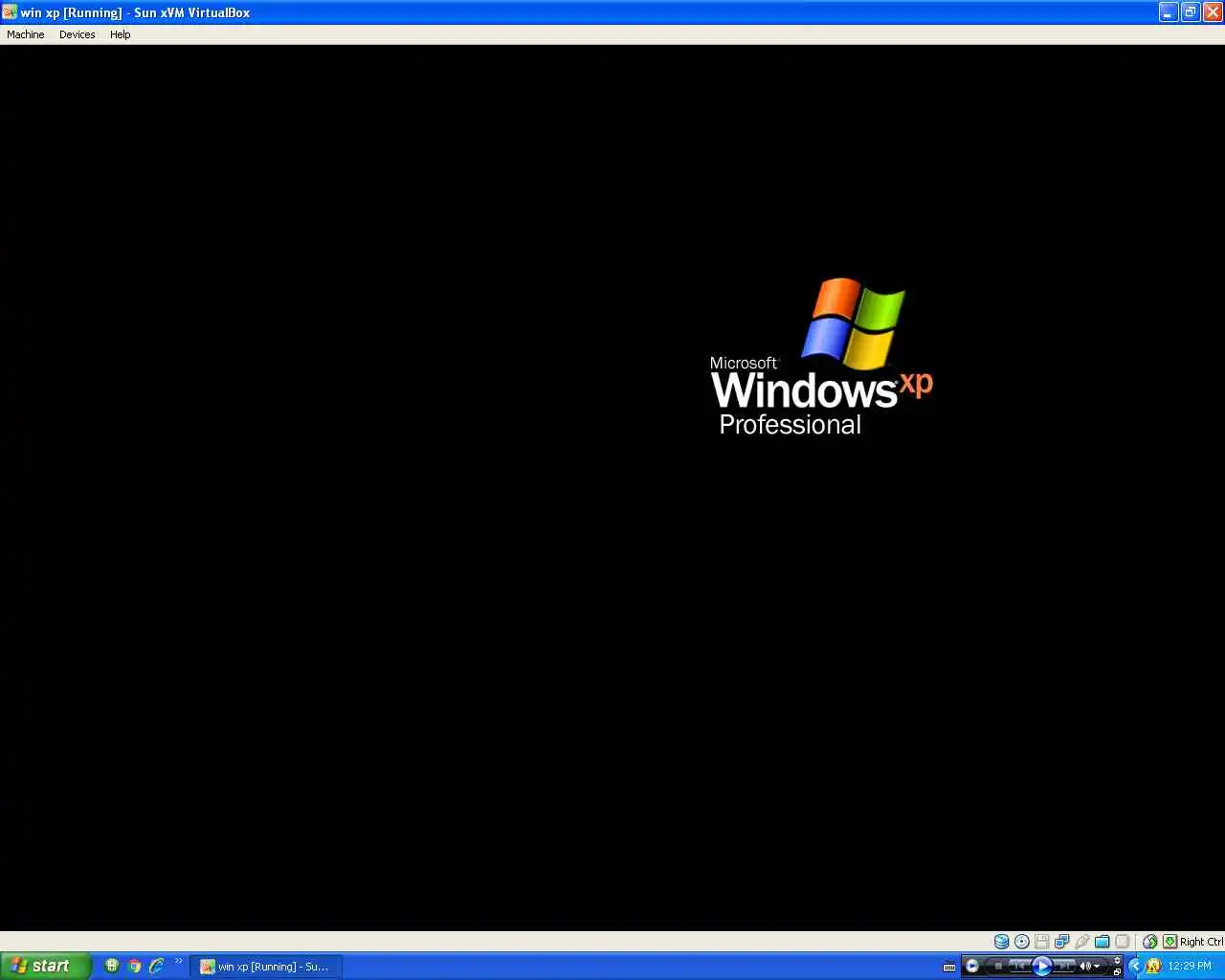The height and width of the screenshot is (980, 1225).
Task: Click the green Show Desktop quick launch icon
Action: 112,966
